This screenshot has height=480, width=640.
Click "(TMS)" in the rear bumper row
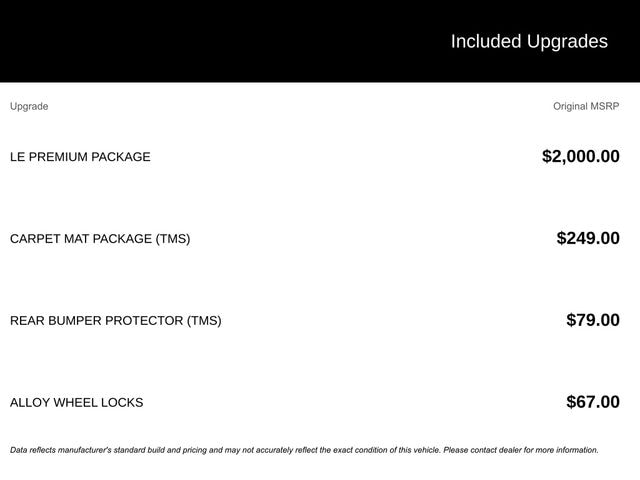pyautogui.click(x=204, y=321)
